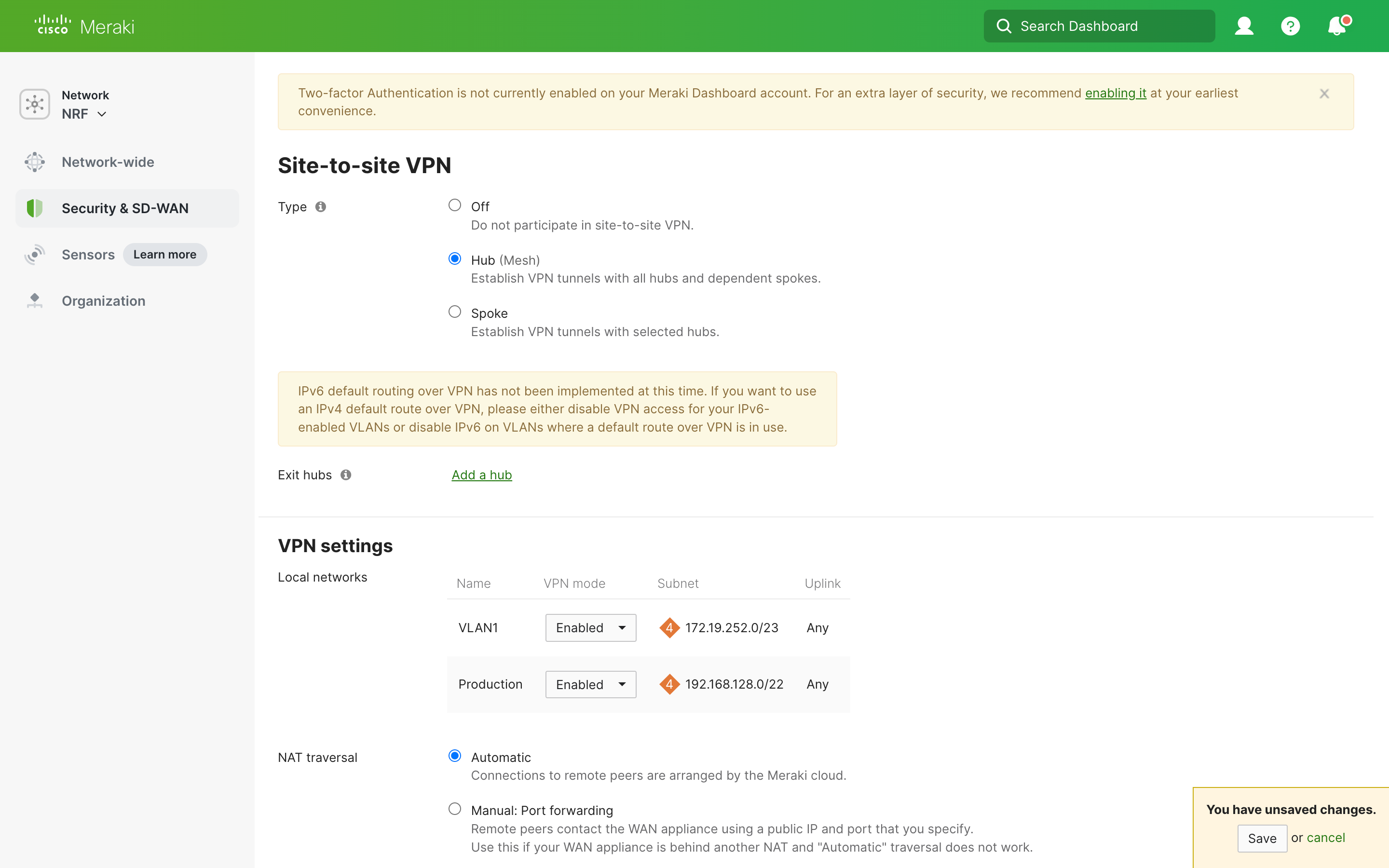Click the orange IPv4 diamond next to 192.168.128.0/22
The width and height of the screenshot is (1389, 868).
click(x=670, y=684)
